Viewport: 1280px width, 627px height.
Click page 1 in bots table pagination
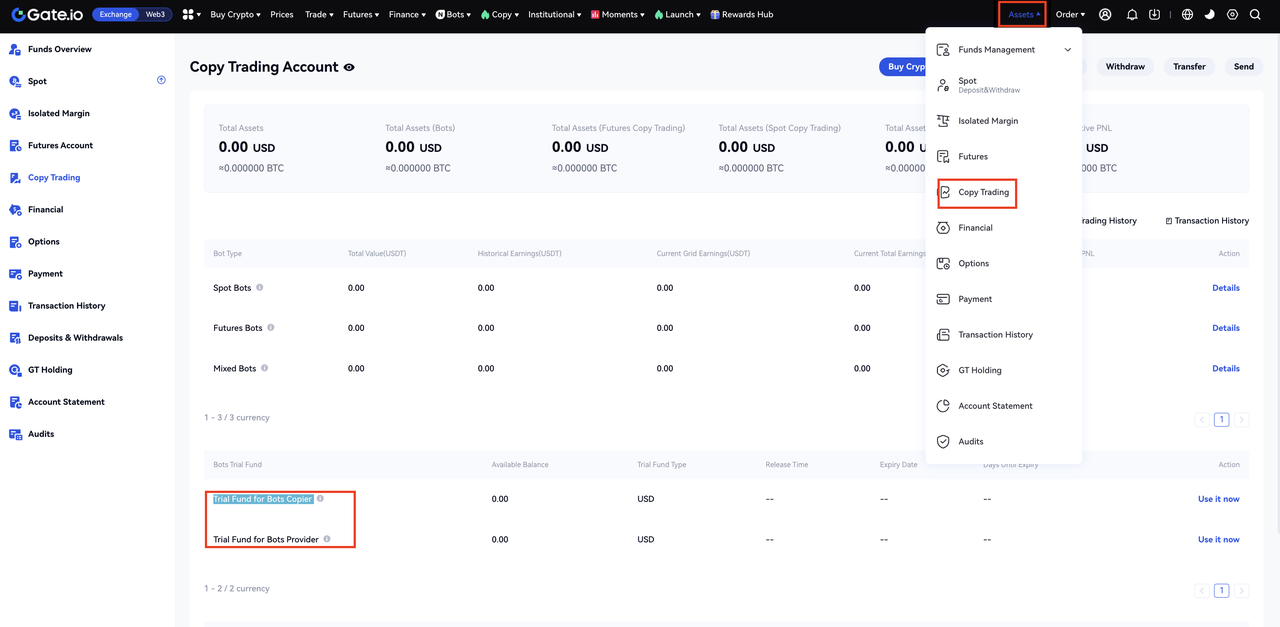1221,420
